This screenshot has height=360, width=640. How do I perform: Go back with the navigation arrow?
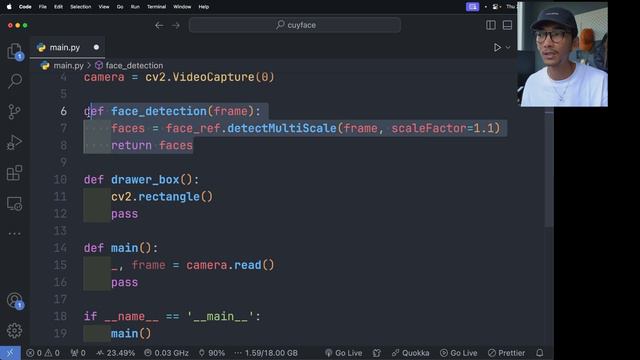pos(159,25)
